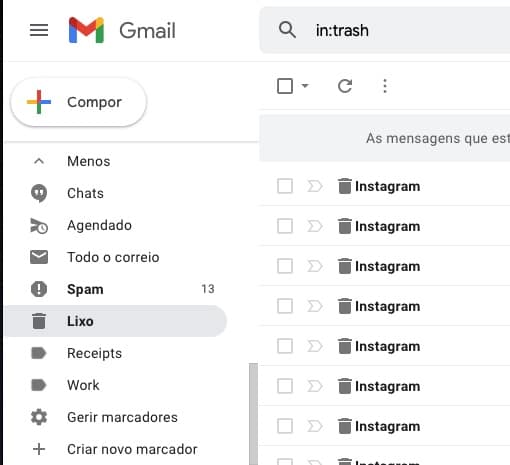This screenshot has height=465, width=510.
Task: Click trash icon on fifth Instagram email
Action: click(x=345, y=346)
